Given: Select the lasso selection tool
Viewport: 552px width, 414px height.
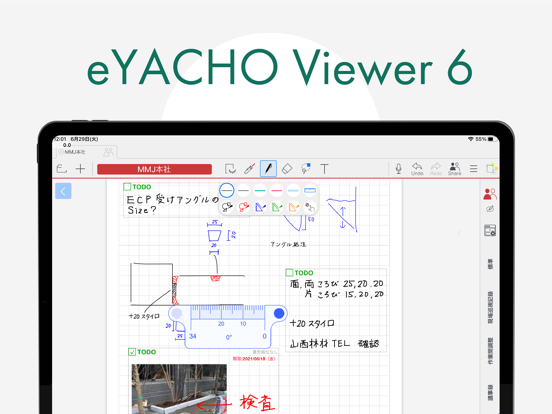Looking at the screenshot, I should point(230,169).
